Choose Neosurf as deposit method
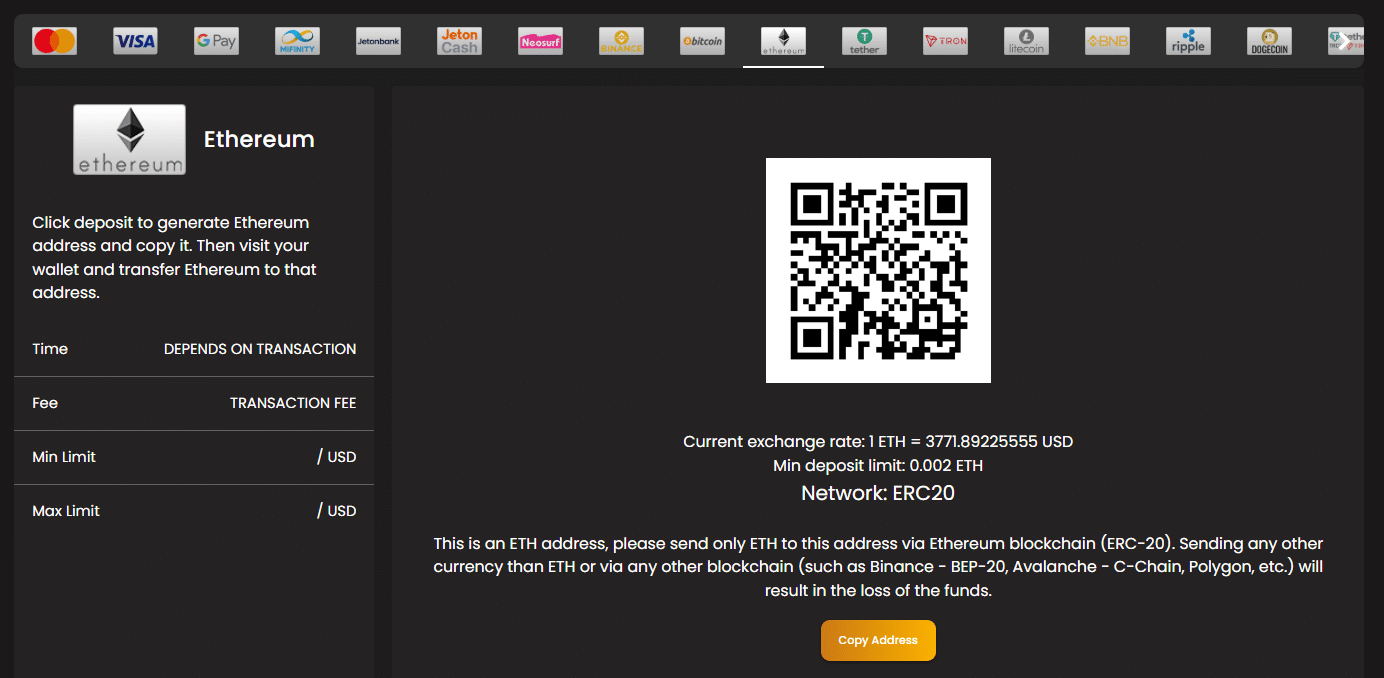This screenshot has width=1384, height=678. 540,40
